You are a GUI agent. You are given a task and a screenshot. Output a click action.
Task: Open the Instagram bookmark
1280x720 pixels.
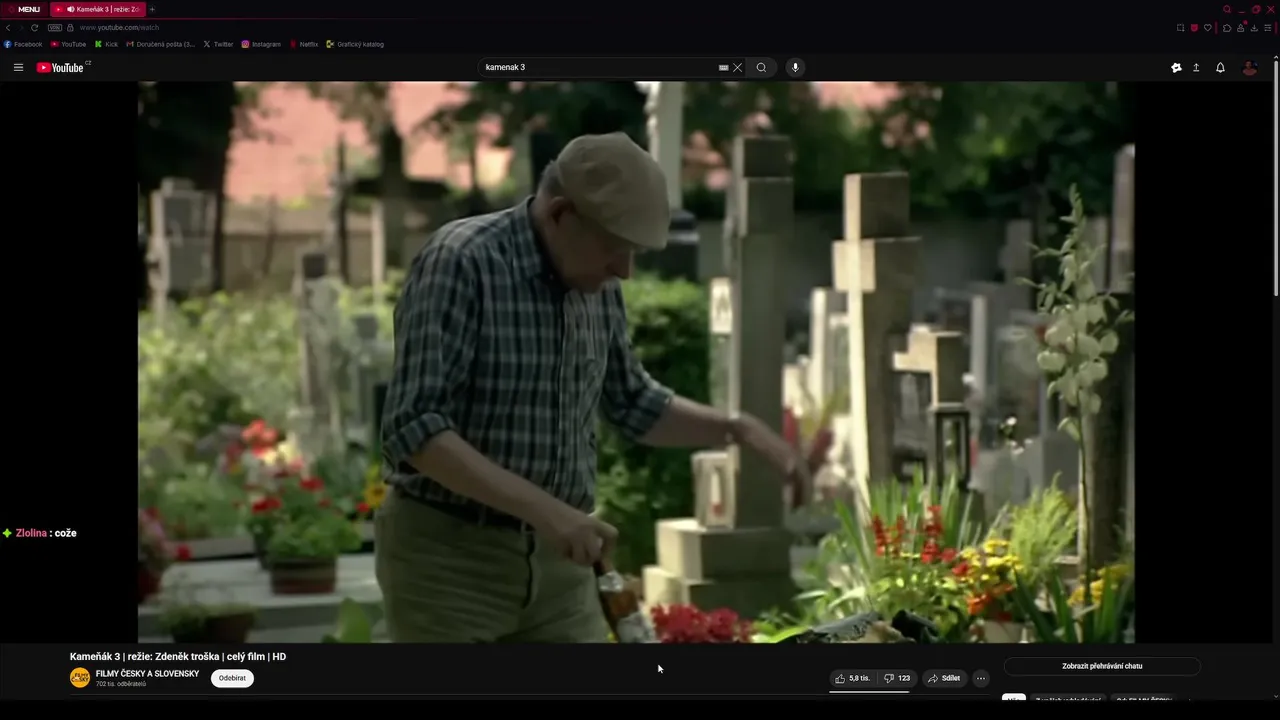coord(261,44)
